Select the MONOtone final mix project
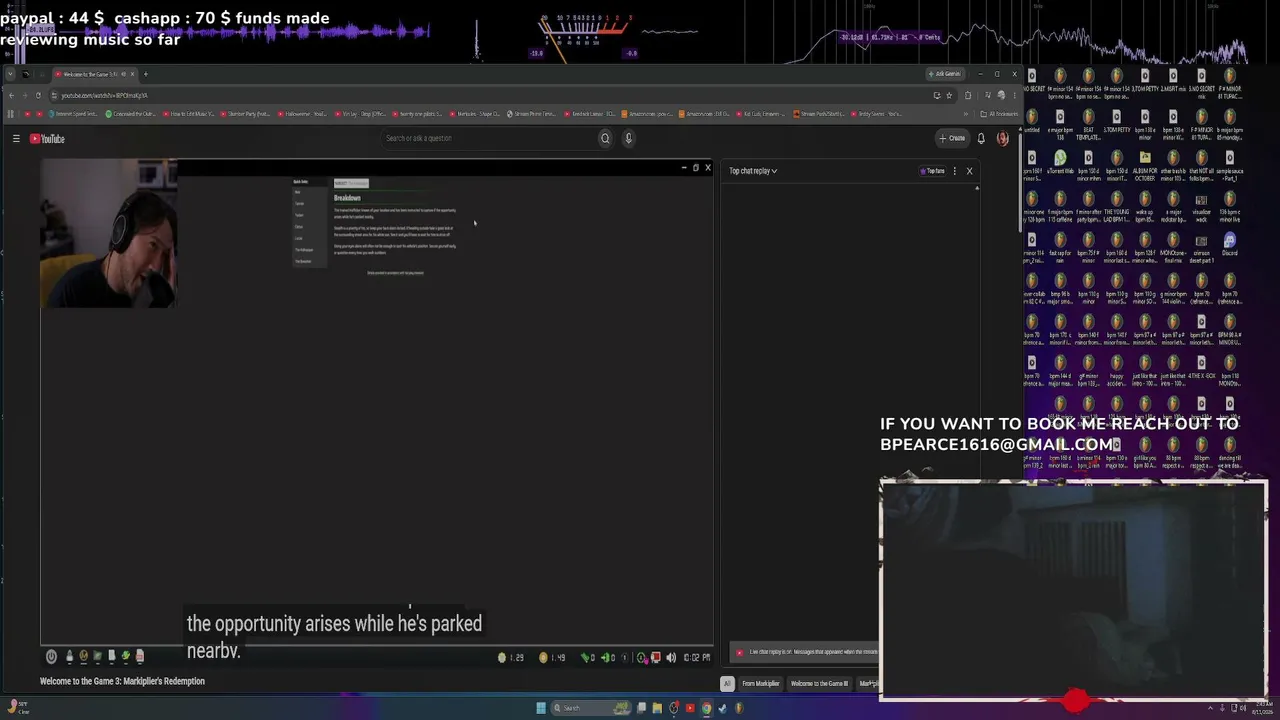This screenshot has width=1280, height=720. 1173,246
